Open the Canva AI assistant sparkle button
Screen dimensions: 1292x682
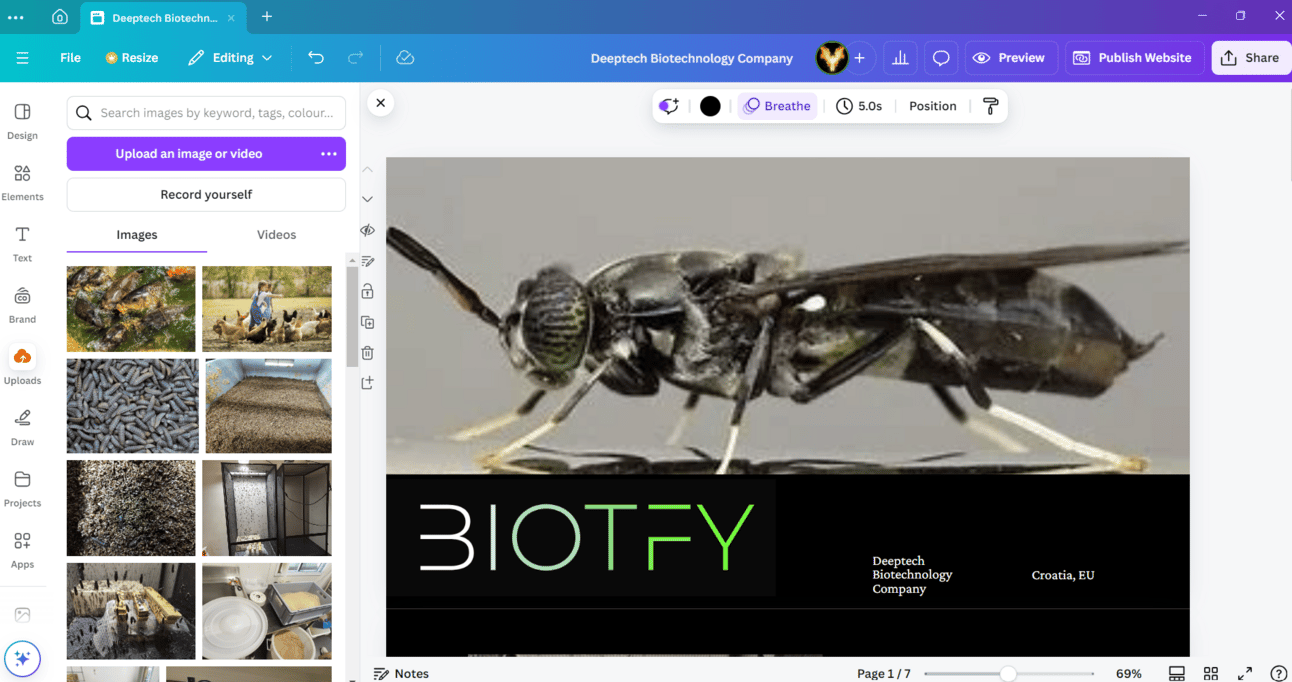point(22,659)
